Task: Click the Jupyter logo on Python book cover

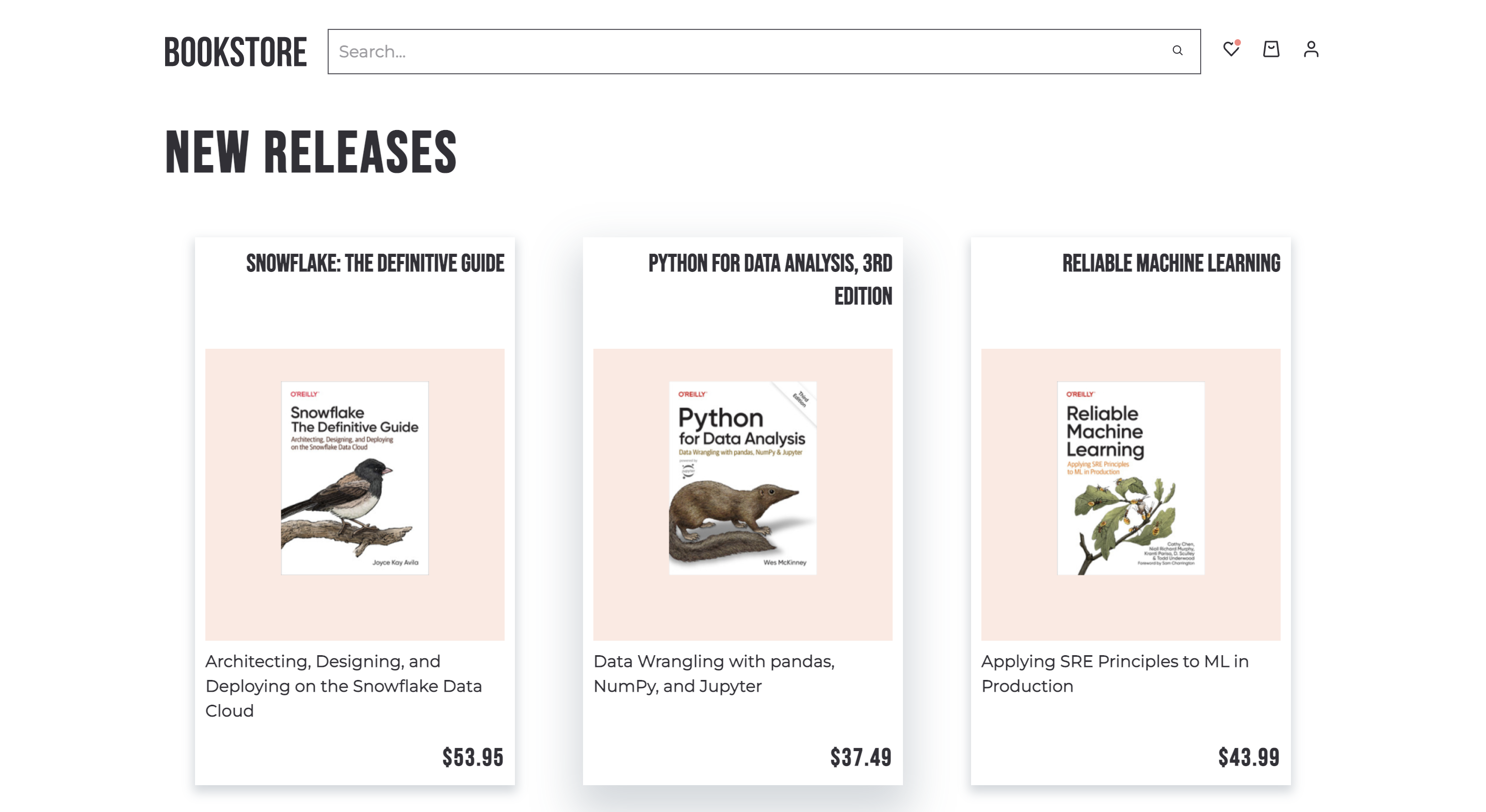Action: pyautogui.click(x=688, y=470)
